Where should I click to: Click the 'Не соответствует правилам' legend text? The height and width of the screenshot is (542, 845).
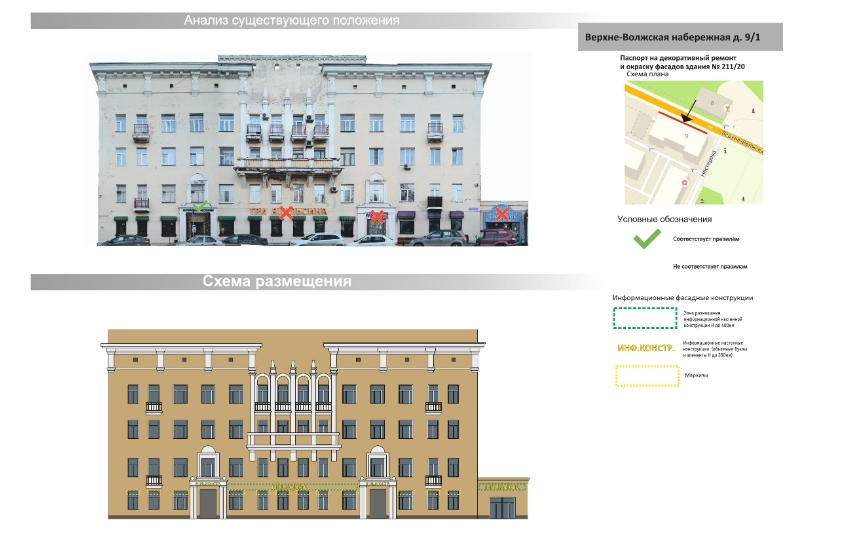710,267
